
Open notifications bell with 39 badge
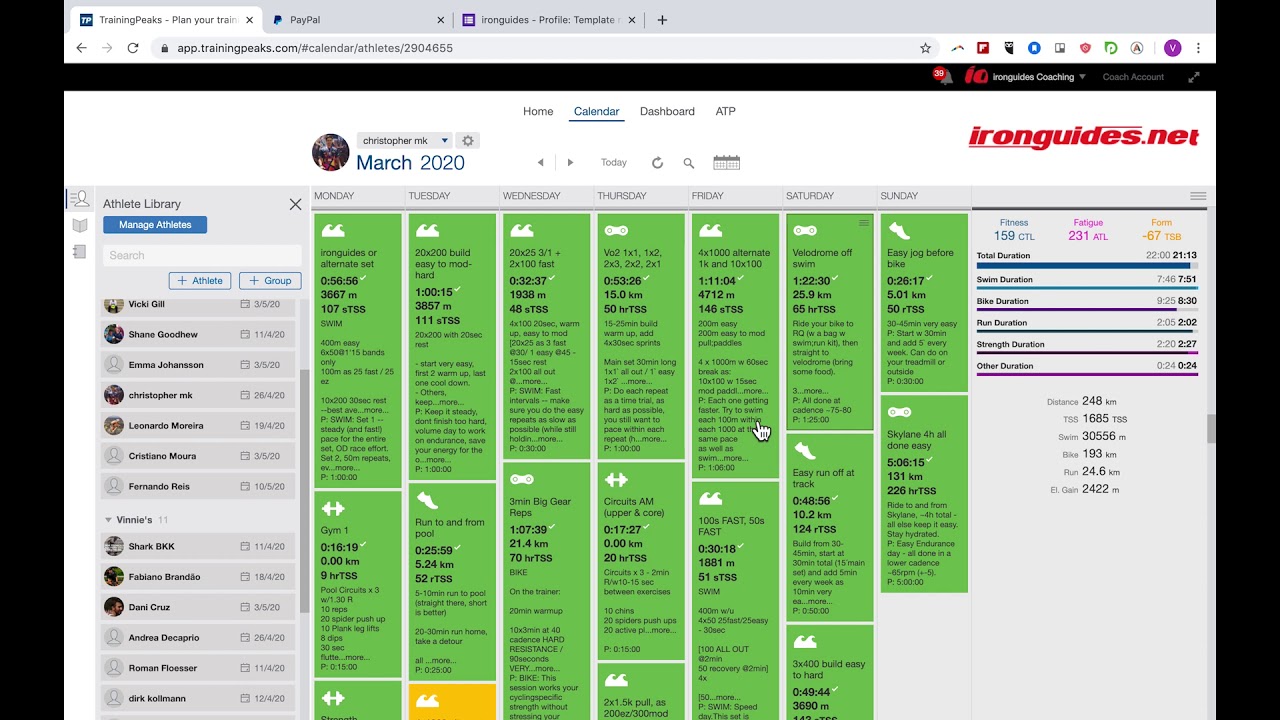[x=945, y=77]
